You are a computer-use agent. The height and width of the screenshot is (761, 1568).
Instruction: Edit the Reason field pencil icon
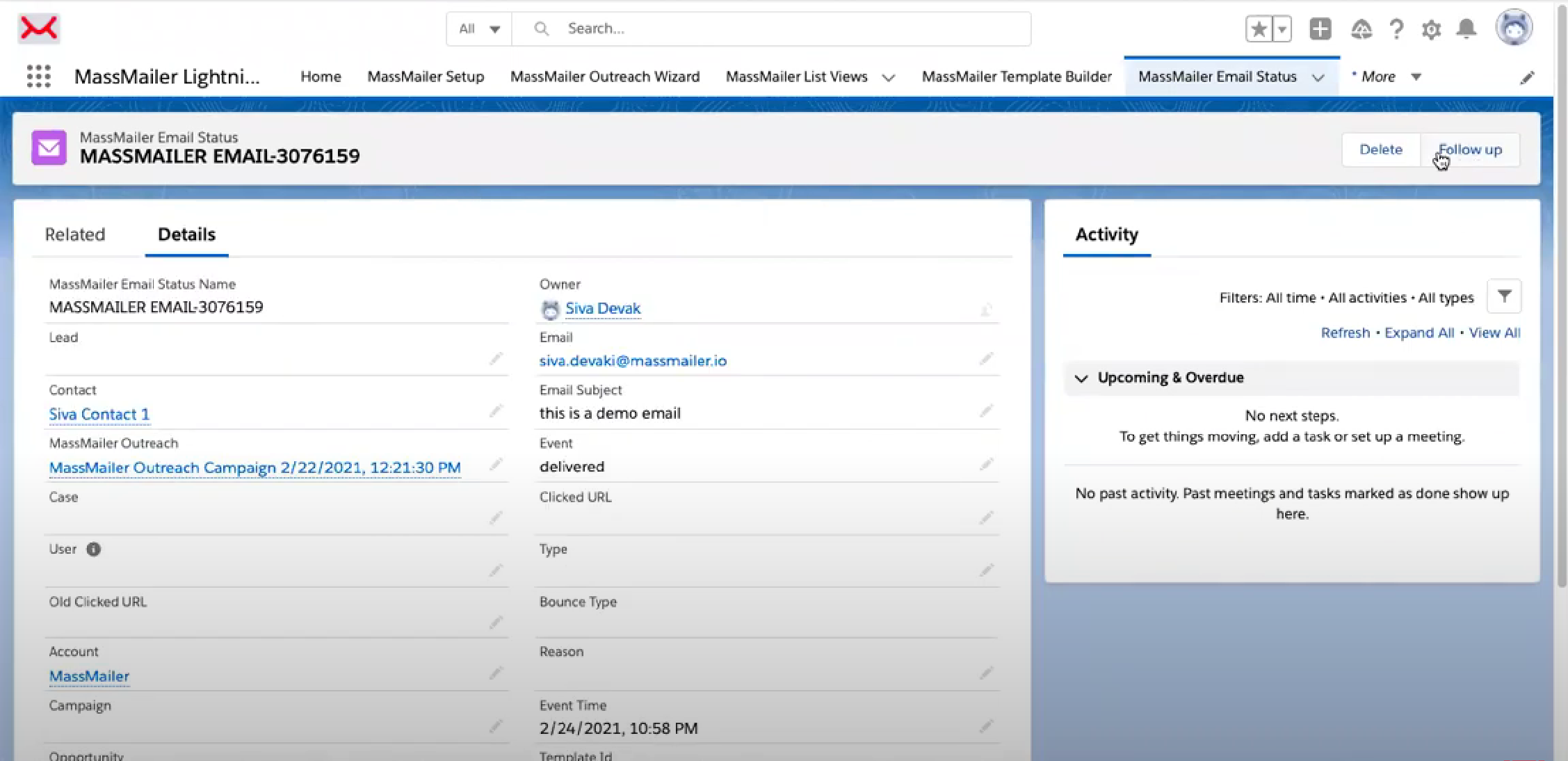click(986, 673)
